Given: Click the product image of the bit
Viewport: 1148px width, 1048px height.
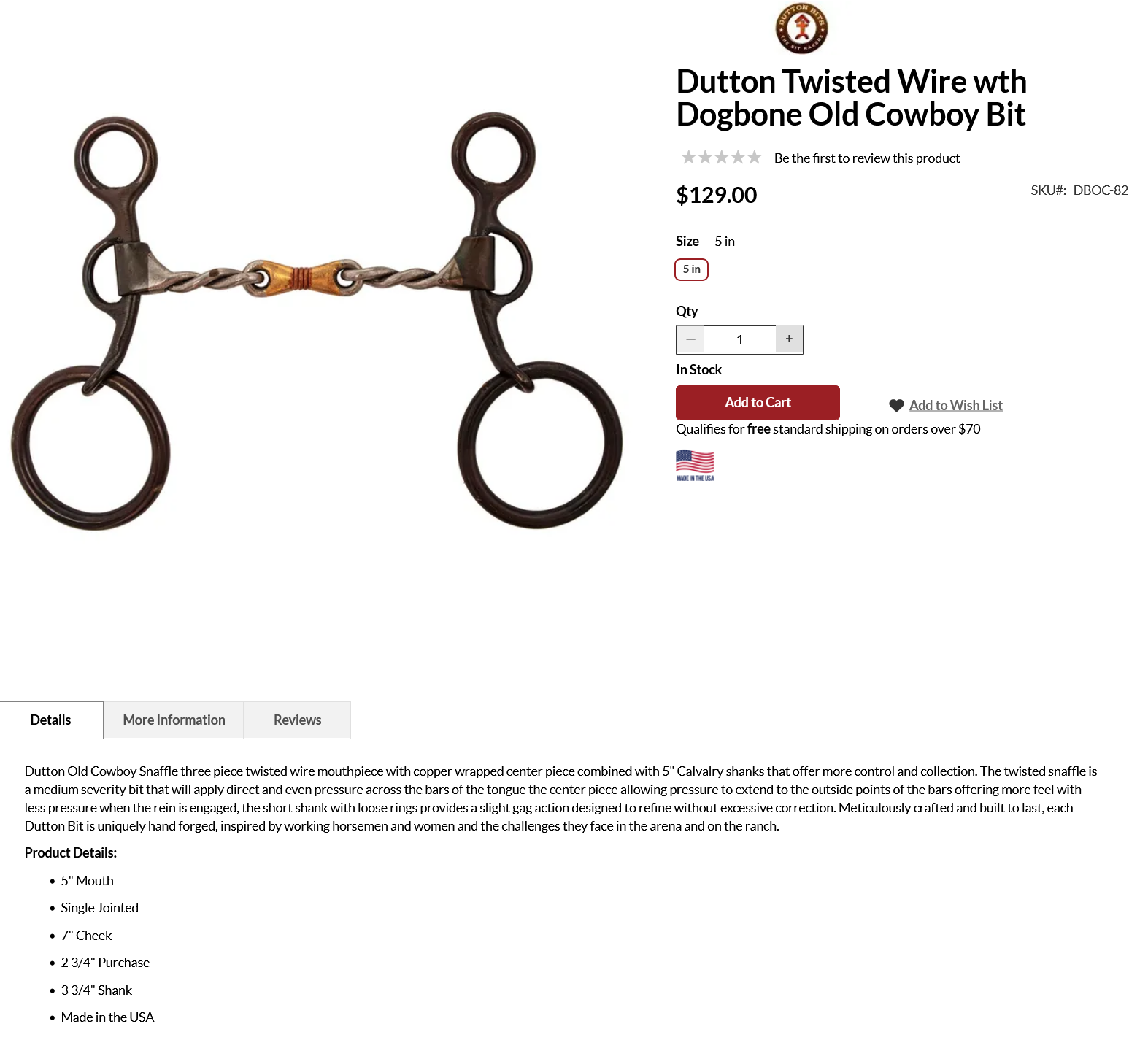Looking at the screenshot, I should pos(317,321).
